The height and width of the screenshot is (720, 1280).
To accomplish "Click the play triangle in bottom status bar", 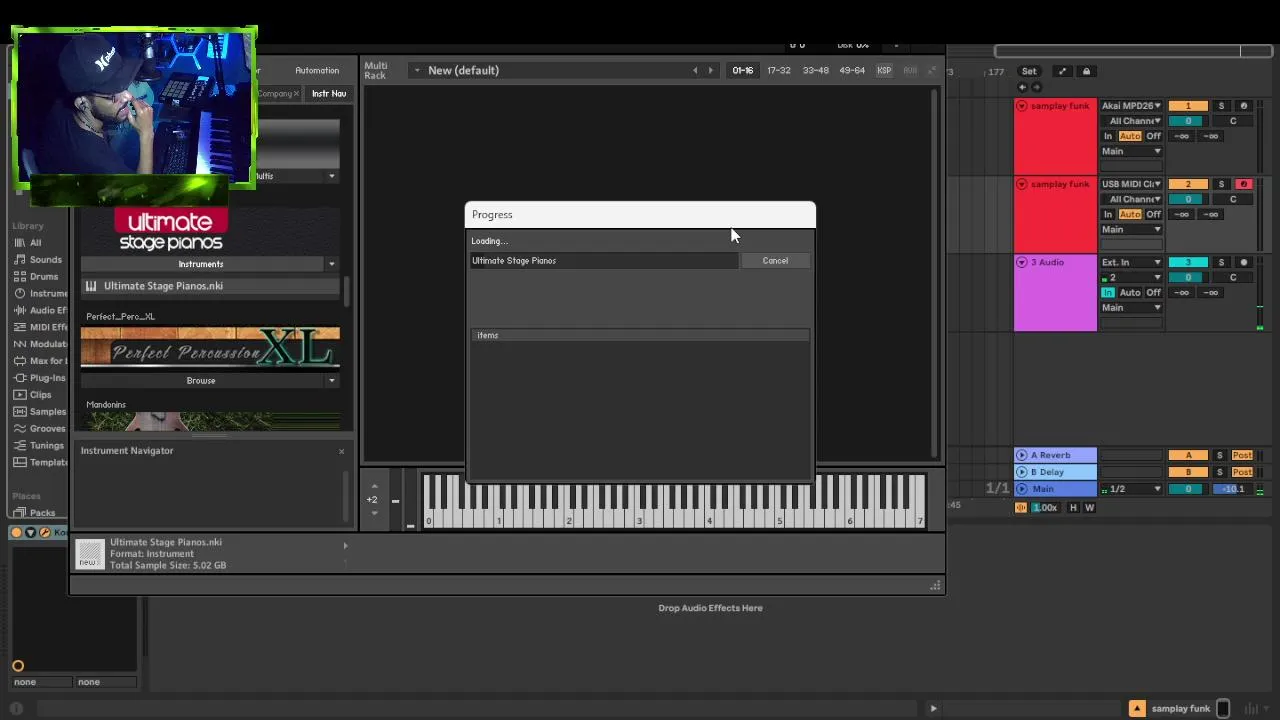I will 933,709.
